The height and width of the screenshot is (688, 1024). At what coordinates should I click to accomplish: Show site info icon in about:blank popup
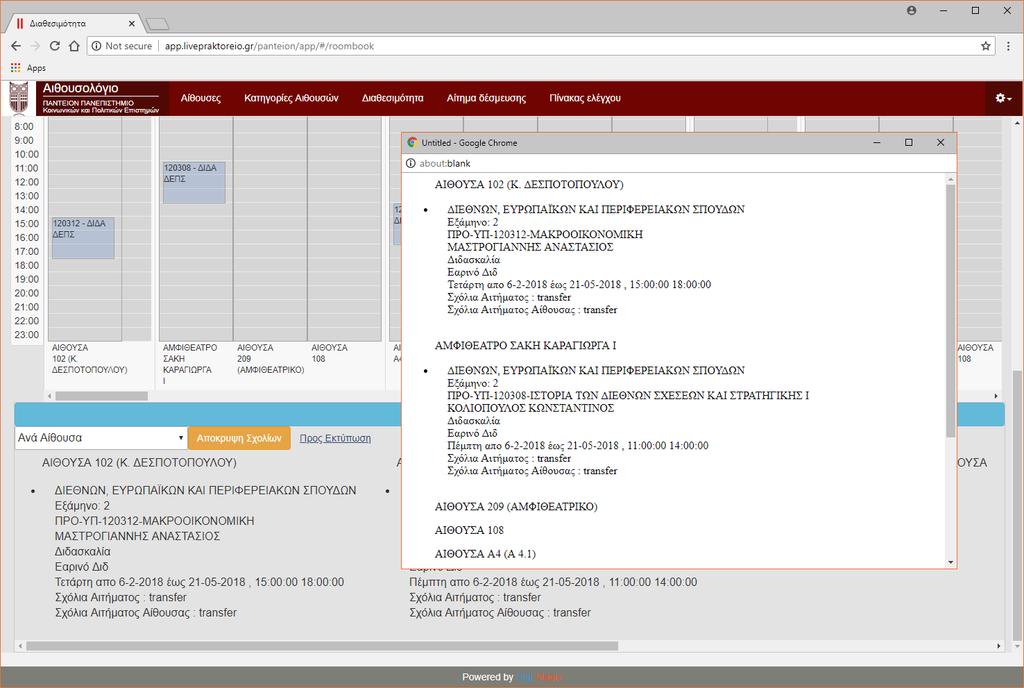coord(411,163)
